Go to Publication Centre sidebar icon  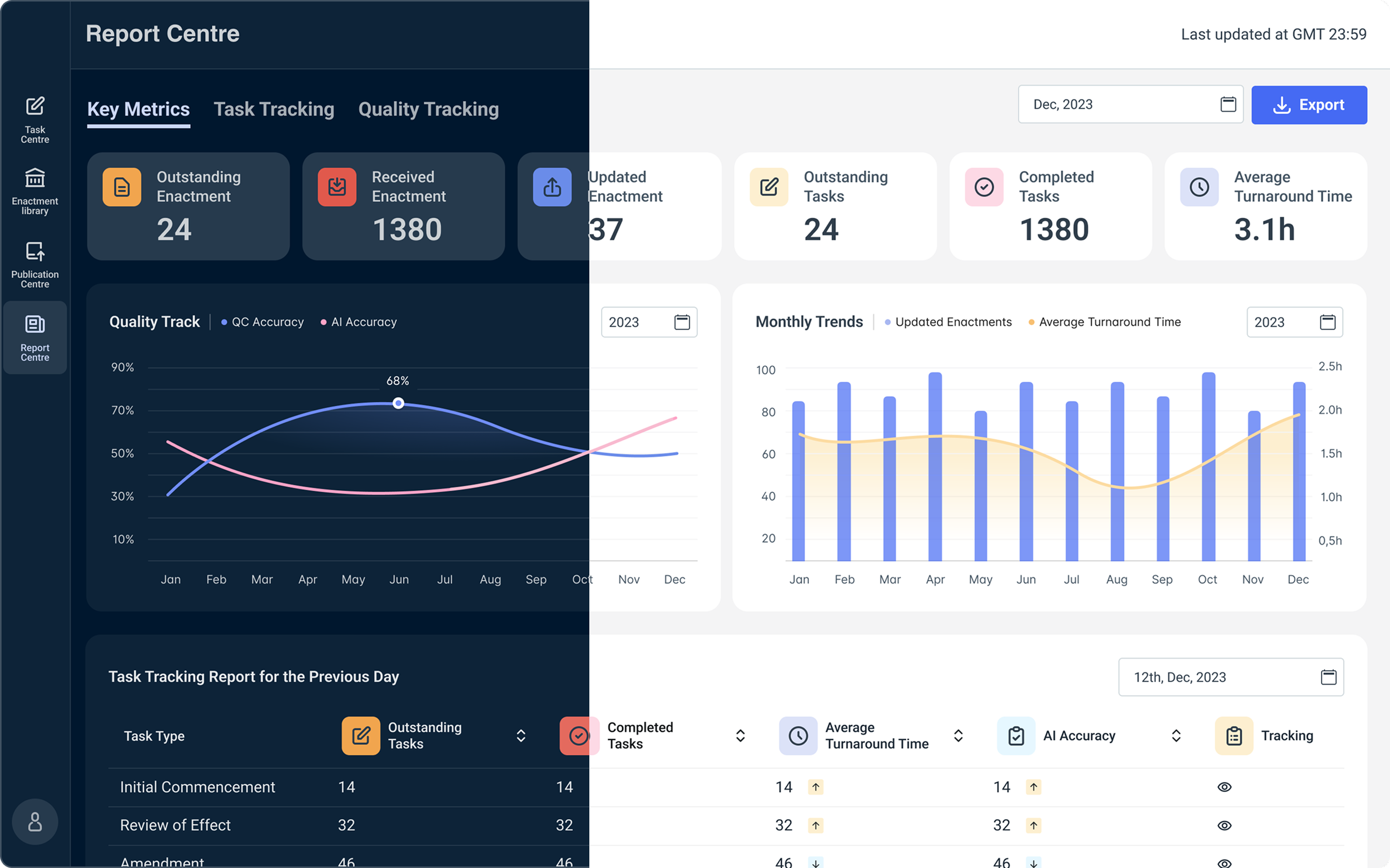point(35,264)
